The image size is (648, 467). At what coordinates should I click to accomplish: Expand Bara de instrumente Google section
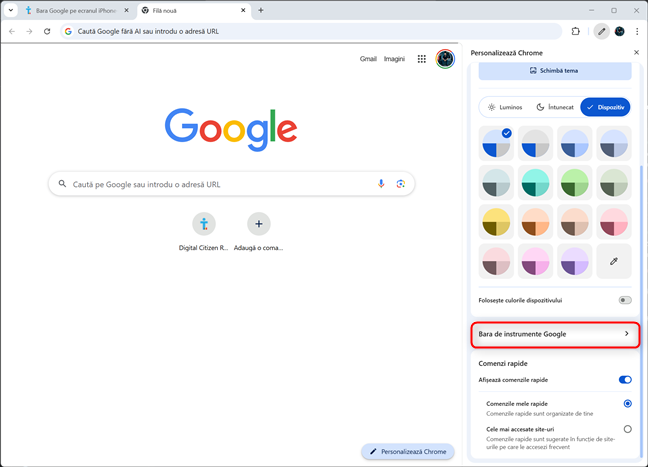(555, 334)
